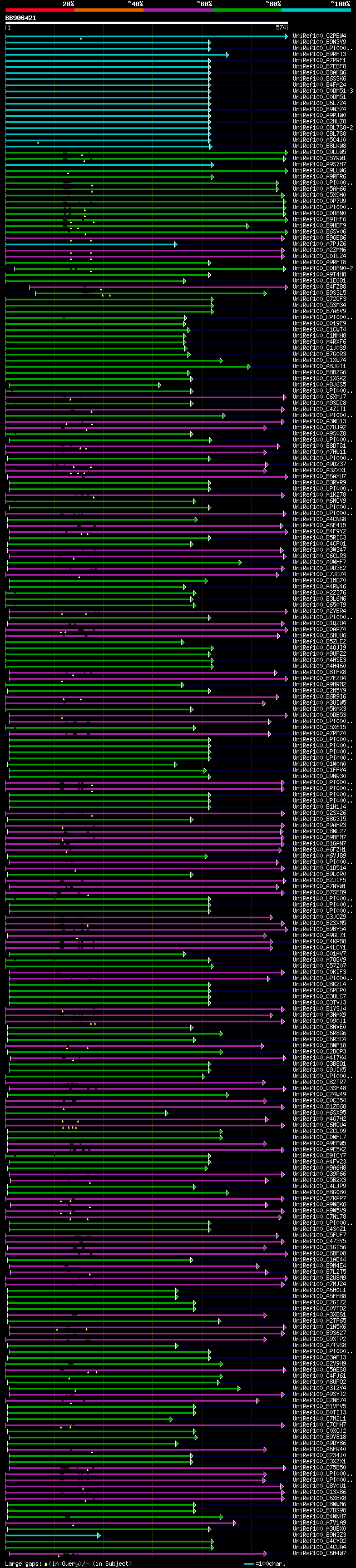356x1568 pixels.
Task: Select hit label UniRef100_Q6CLR3
Action: tap(319, 556)
